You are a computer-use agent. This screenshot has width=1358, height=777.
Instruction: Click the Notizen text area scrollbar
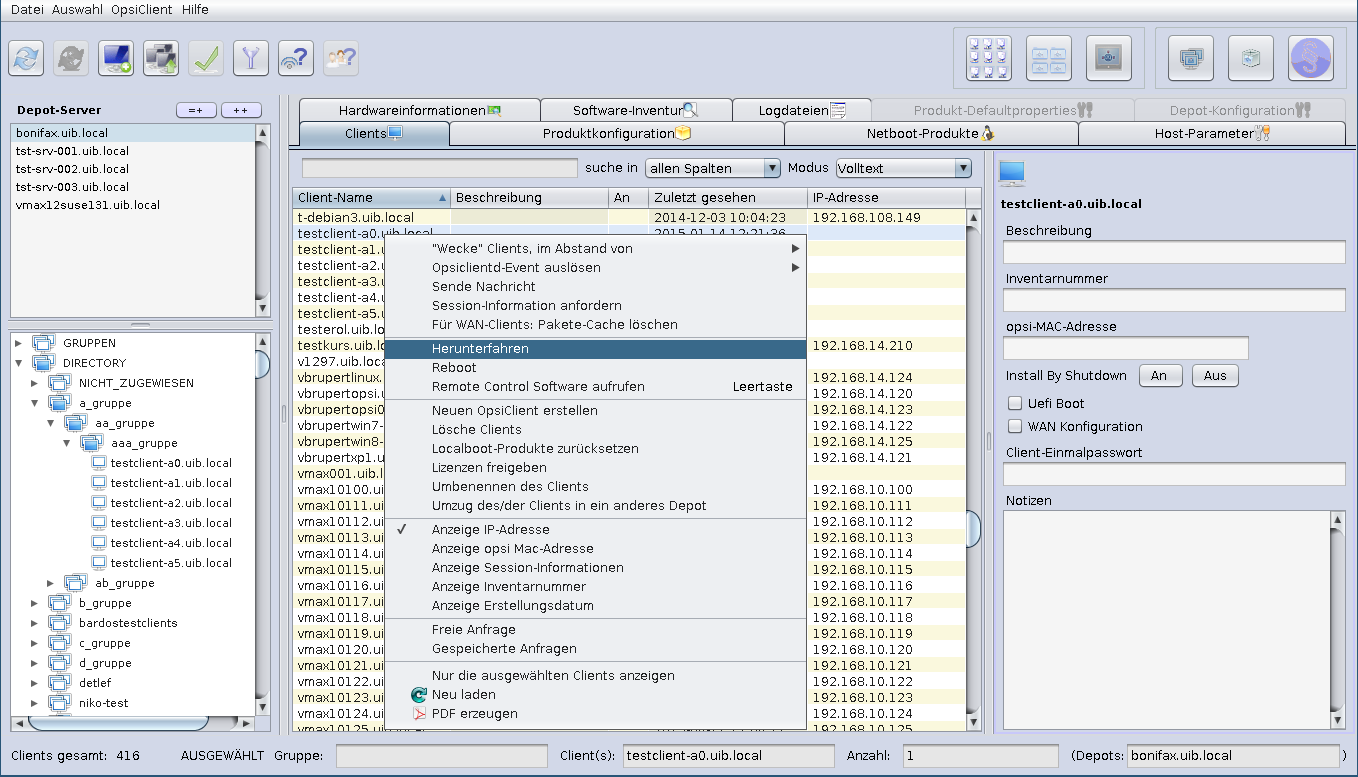pyautogui.click(x=1338, y=619)
